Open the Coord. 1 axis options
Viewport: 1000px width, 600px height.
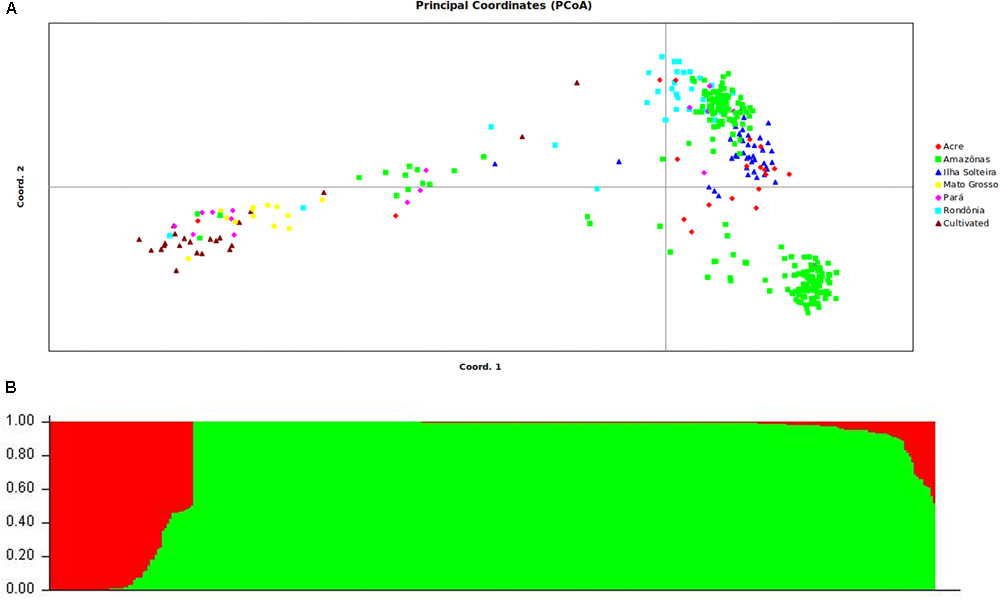[481, 366]
